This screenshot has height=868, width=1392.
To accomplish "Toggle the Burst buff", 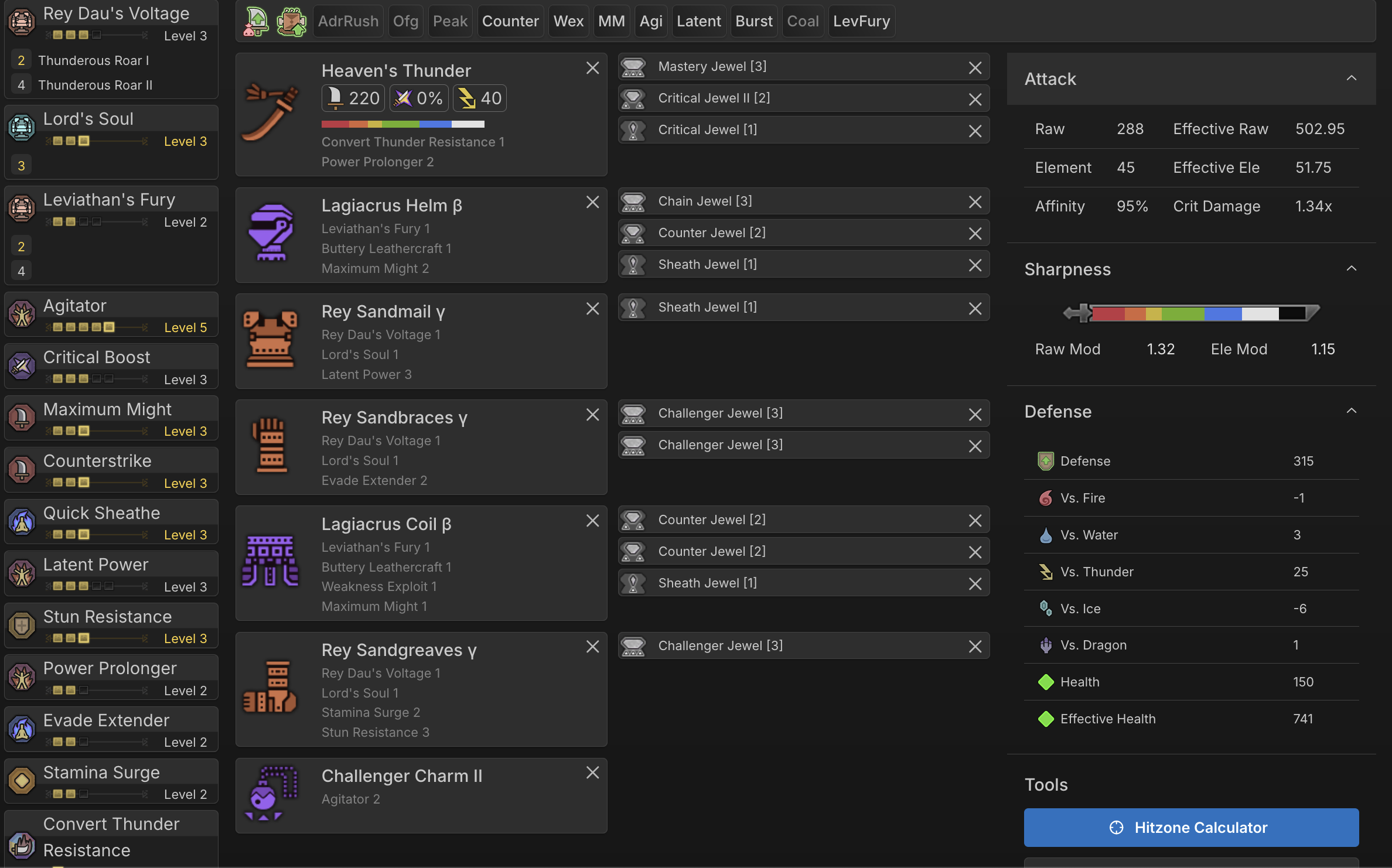I will pyautogui.click(x=754, y=22).
